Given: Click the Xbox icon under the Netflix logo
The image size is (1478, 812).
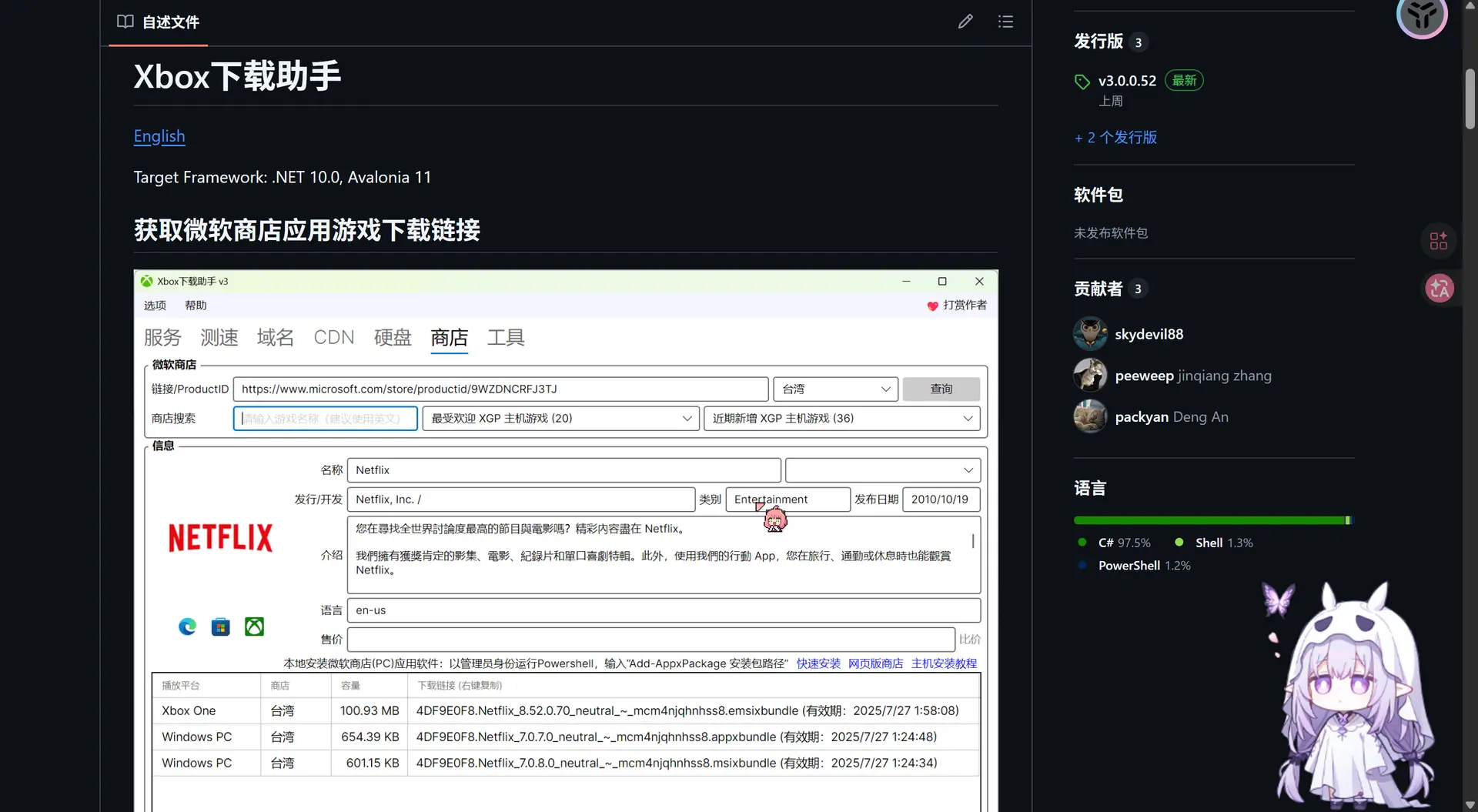Looking at the screenshot, I should (254, 627).
